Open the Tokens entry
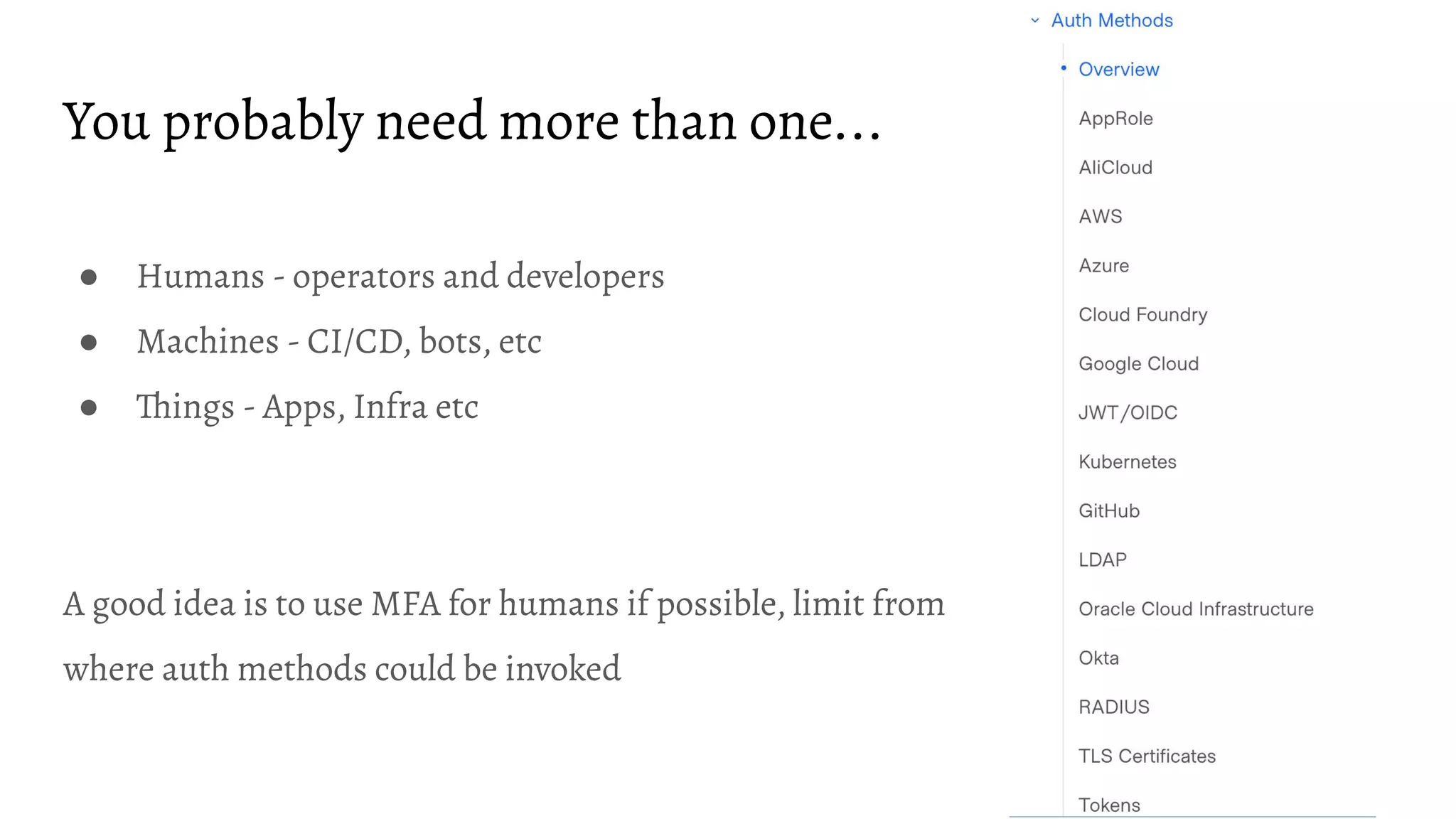 point(1109,805)
